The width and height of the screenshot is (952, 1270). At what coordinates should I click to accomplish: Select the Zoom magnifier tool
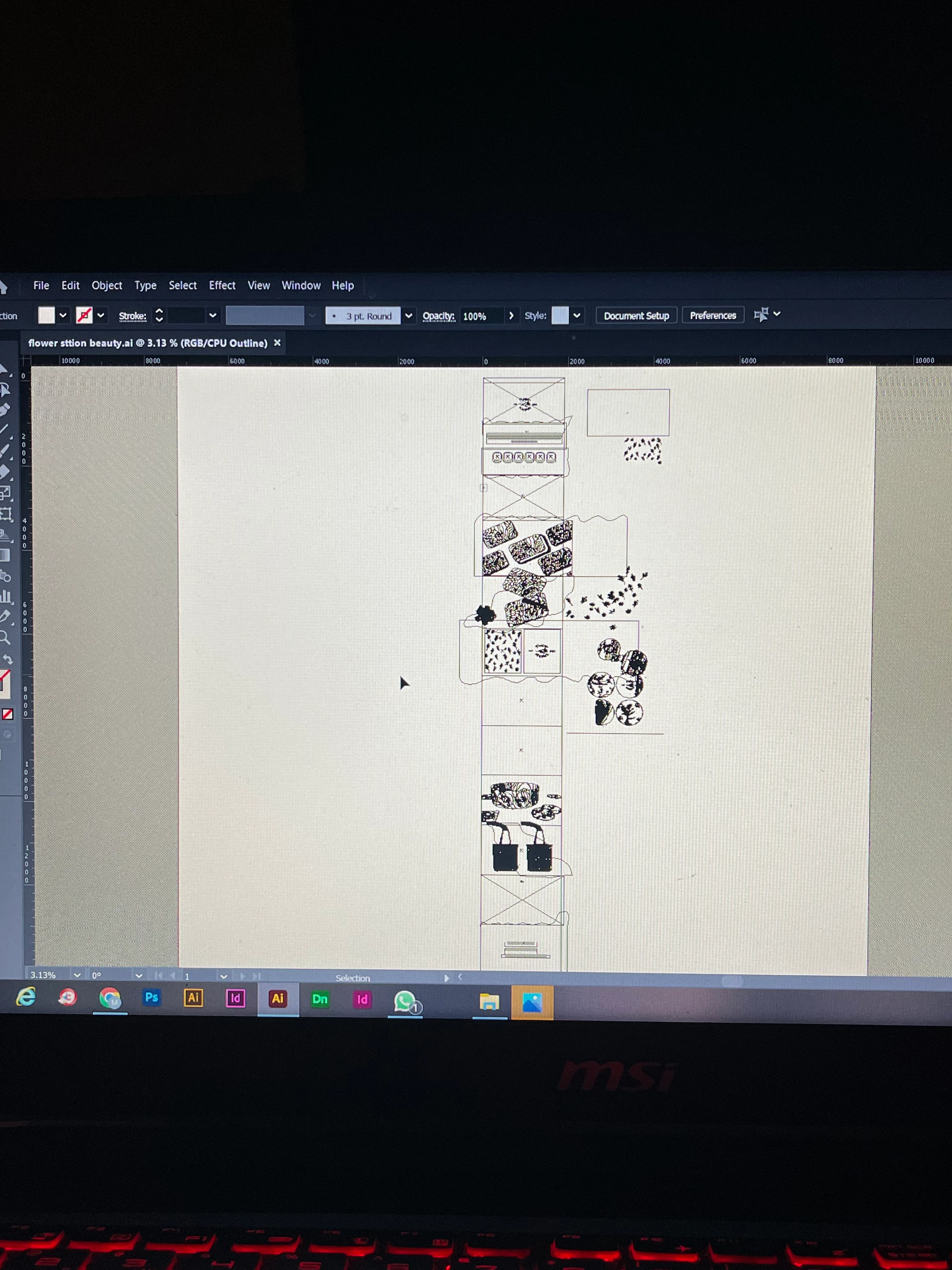(x=5, y=637)
